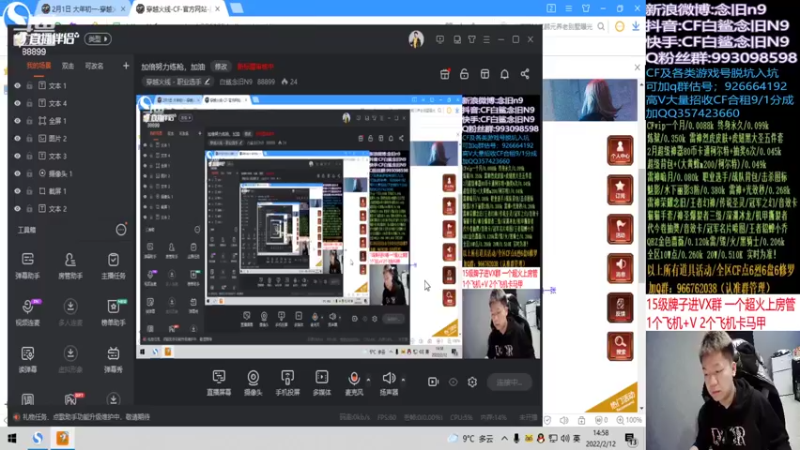Open 视频连麦 tool in toolbox
Screen dimensions: 800x450
[x=28, y=312]
